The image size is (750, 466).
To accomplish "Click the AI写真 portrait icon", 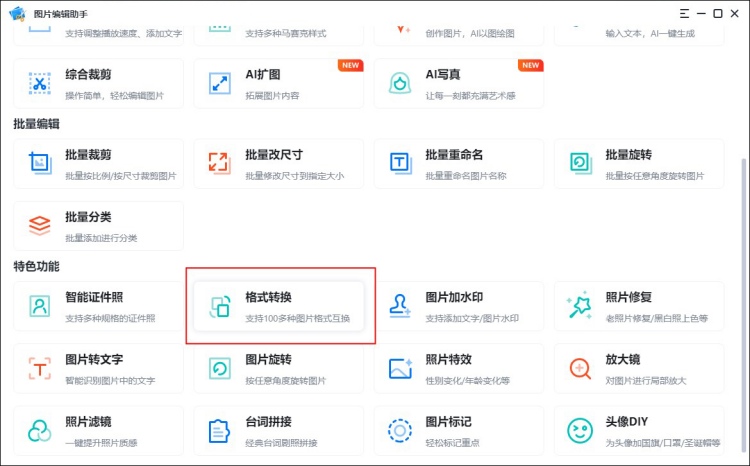I will pos(400,83).
